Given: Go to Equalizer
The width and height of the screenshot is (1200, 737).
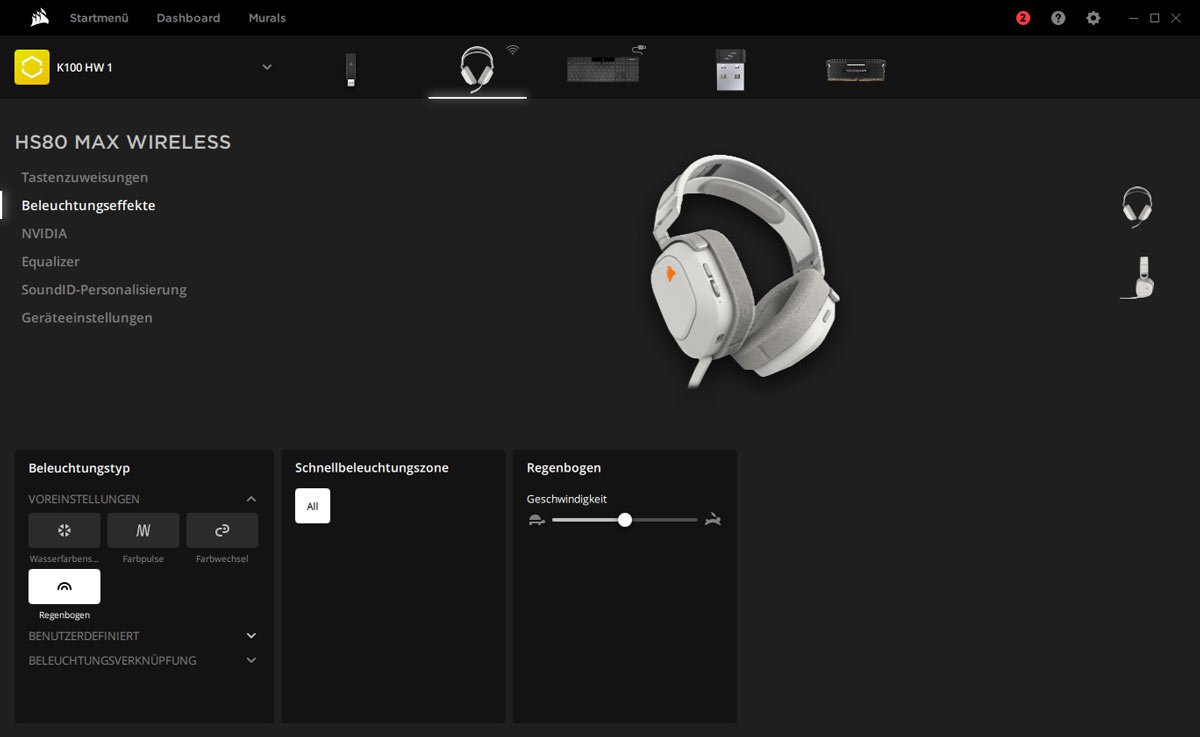Looking at the screenshot, I should point(50,261).
